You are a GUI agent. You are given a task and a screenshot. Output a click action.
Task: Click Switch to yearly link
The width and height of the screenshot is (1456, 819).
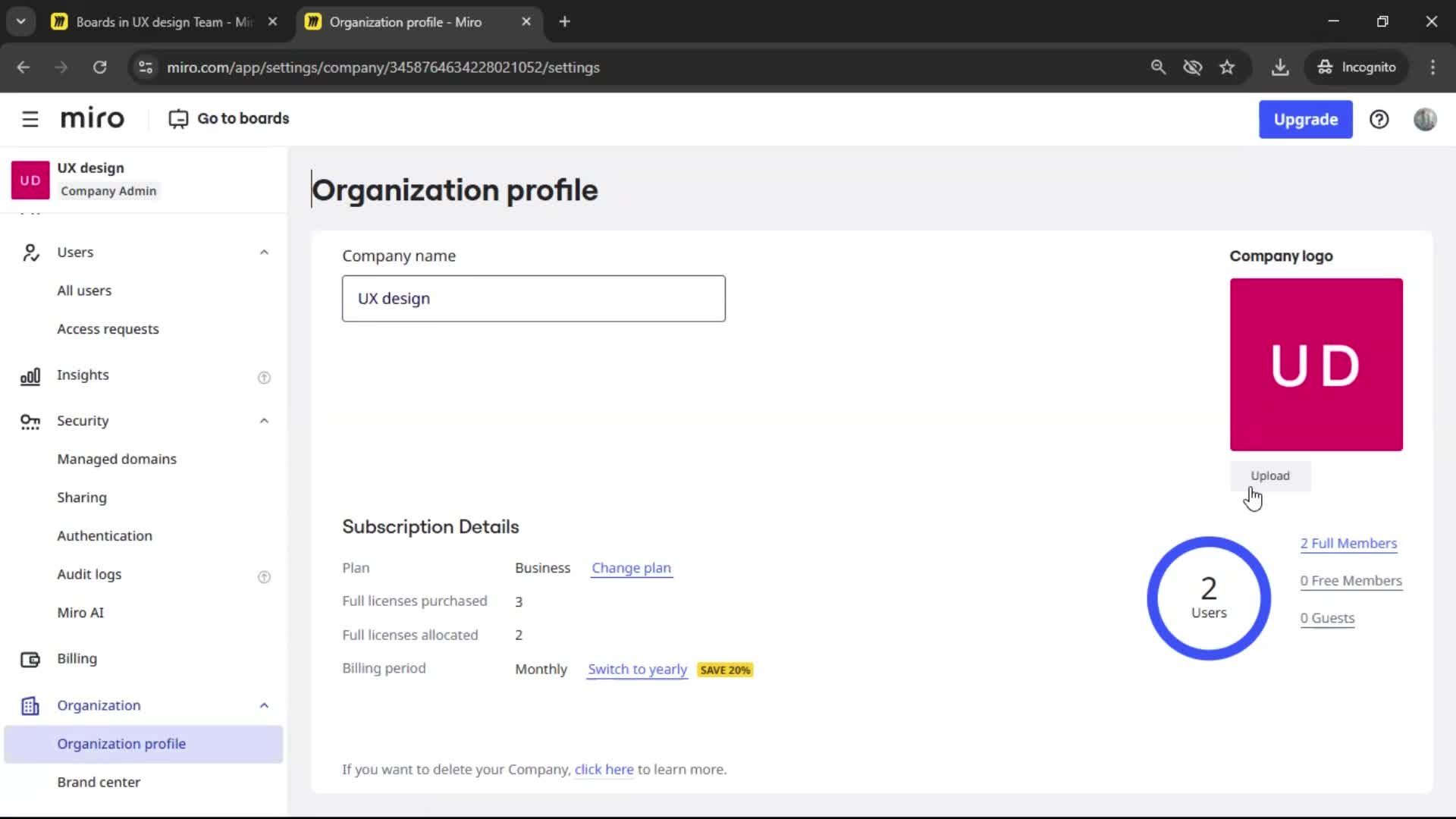pos(637,670)
